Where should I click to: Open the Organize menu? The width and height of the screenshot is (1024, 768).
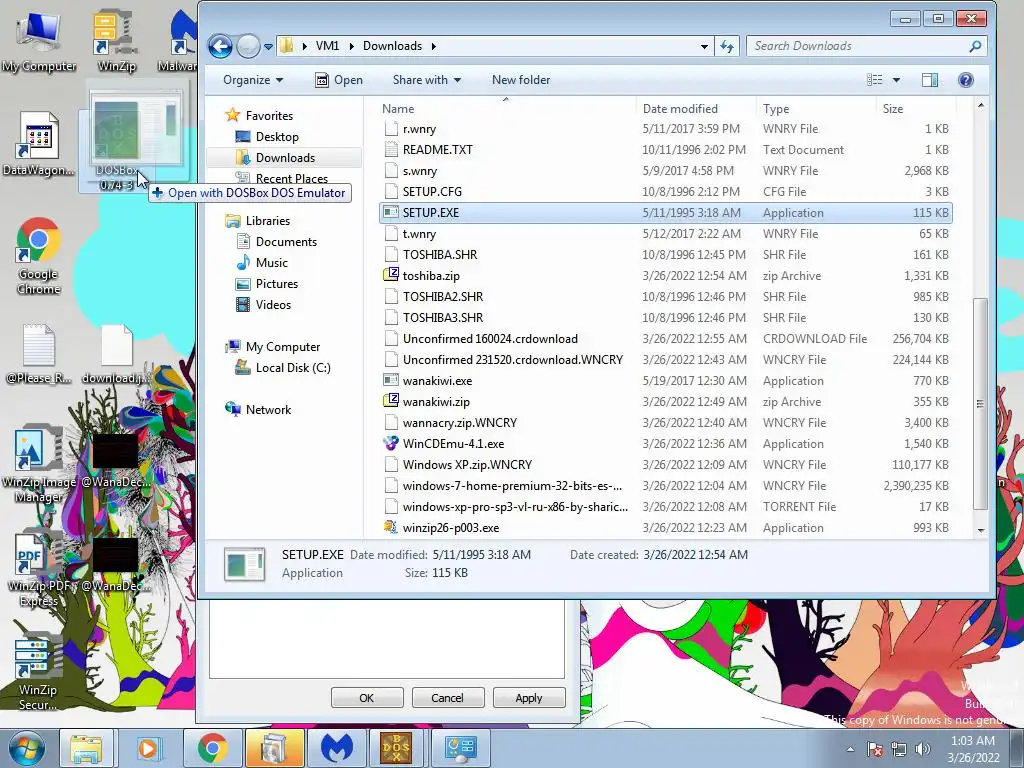[x=253, y=80]
